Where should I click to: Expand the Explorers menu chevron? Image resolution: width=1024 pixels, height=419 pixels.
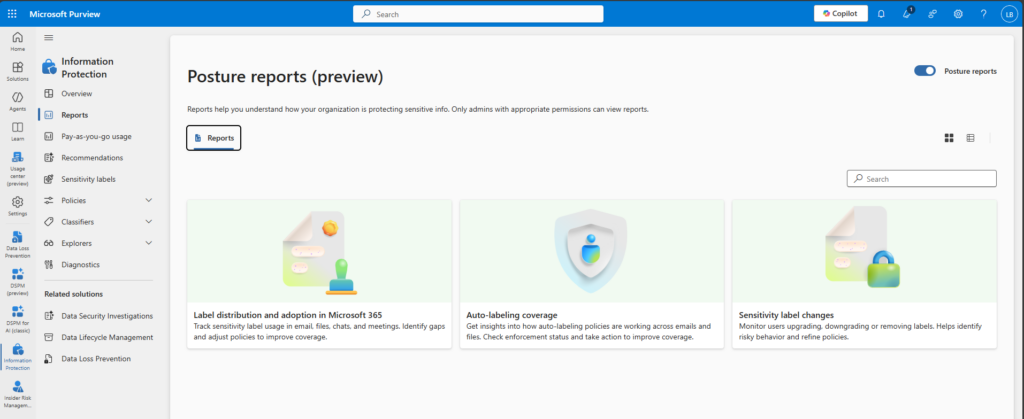[x=148, y=243]
